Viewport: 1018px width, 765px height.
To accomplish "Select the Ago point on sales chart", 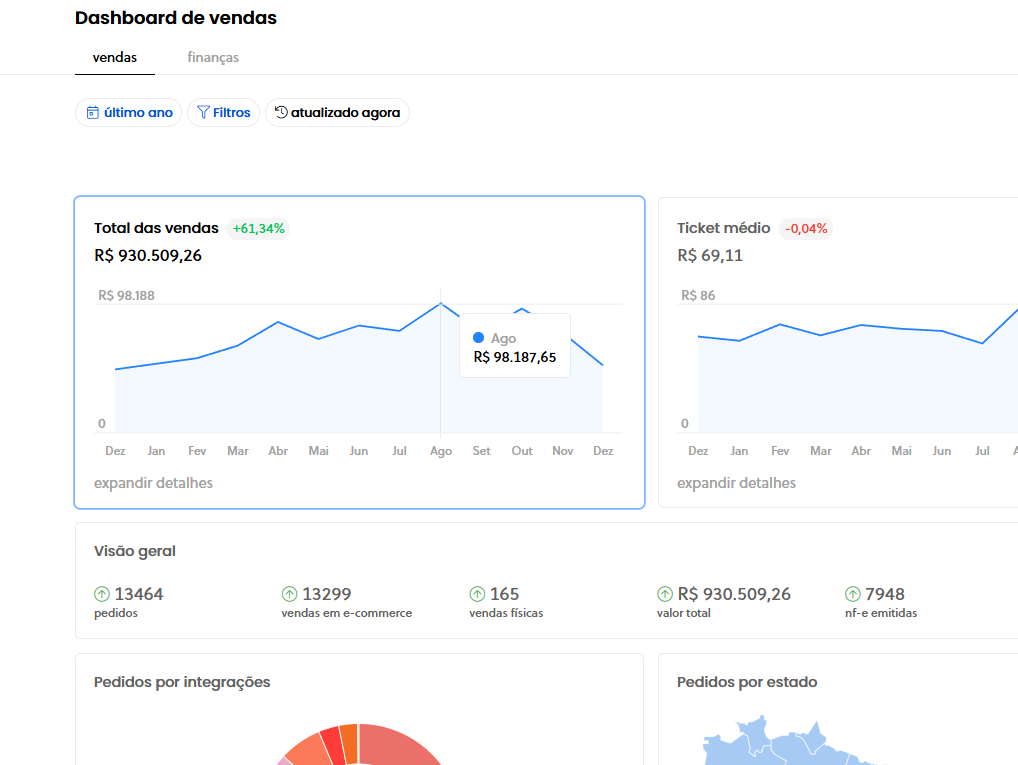I will [441, 303].
